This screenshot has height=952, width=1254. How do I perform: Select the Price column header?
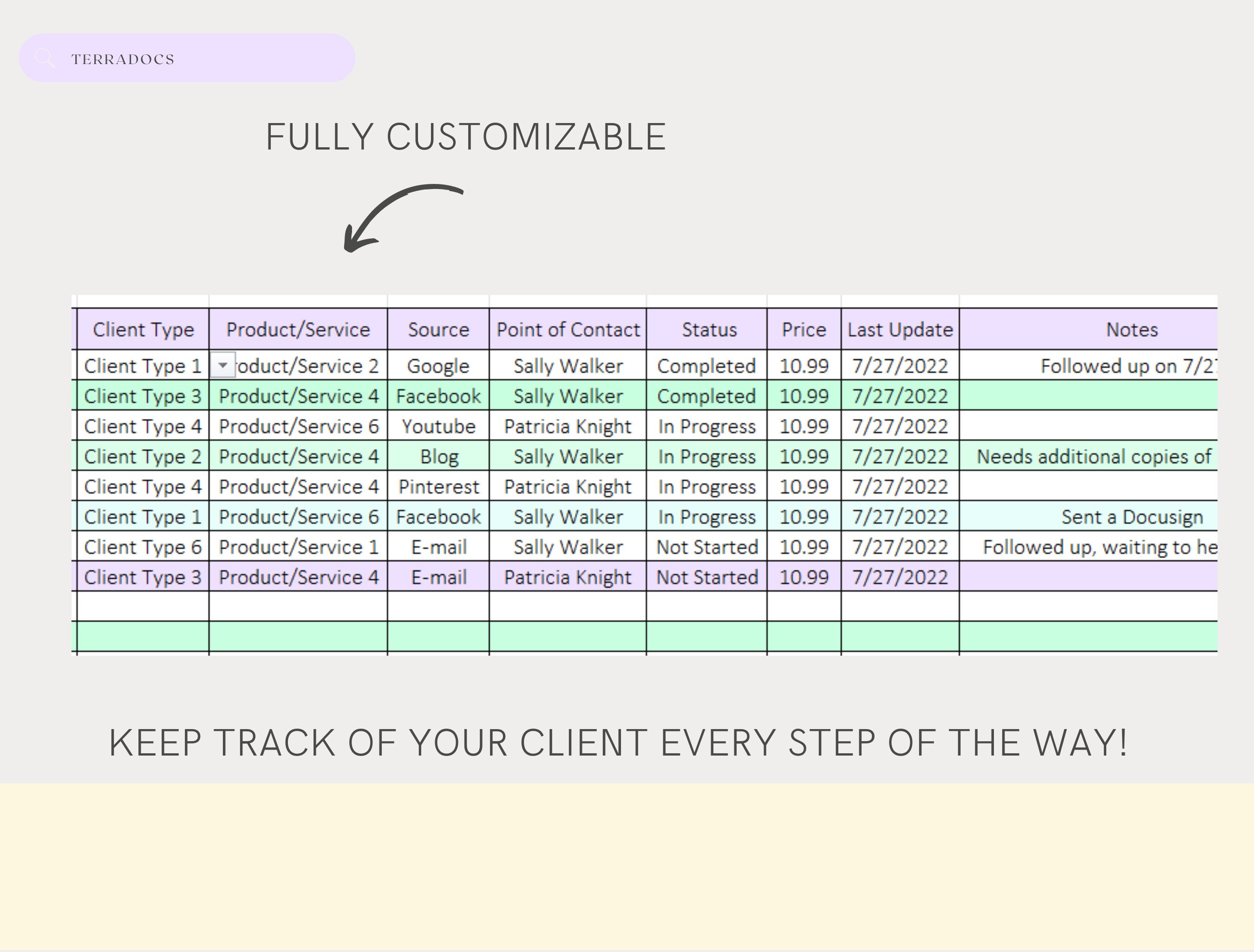pos(804,329)
